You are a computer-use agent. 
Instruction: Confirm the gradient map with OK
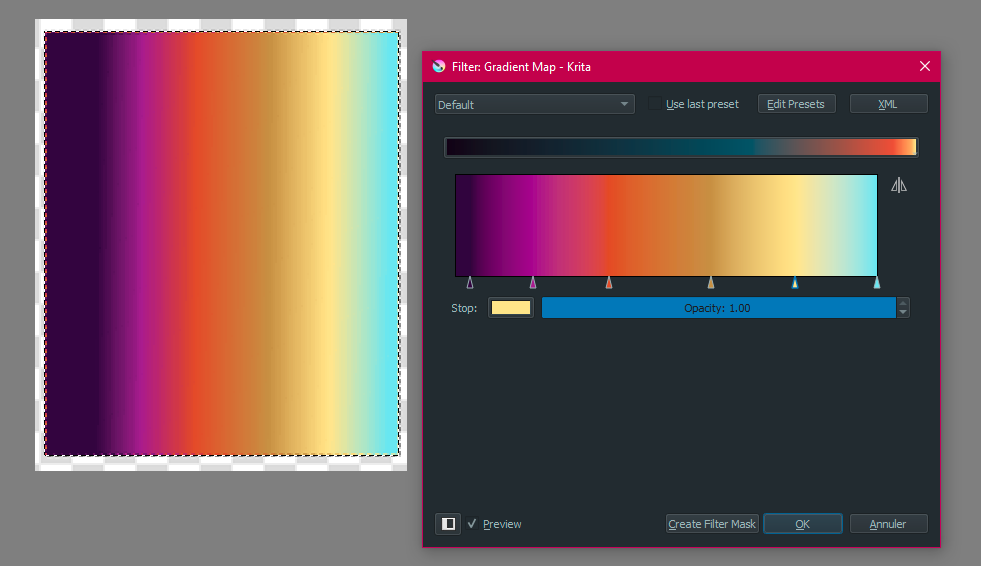802,524
